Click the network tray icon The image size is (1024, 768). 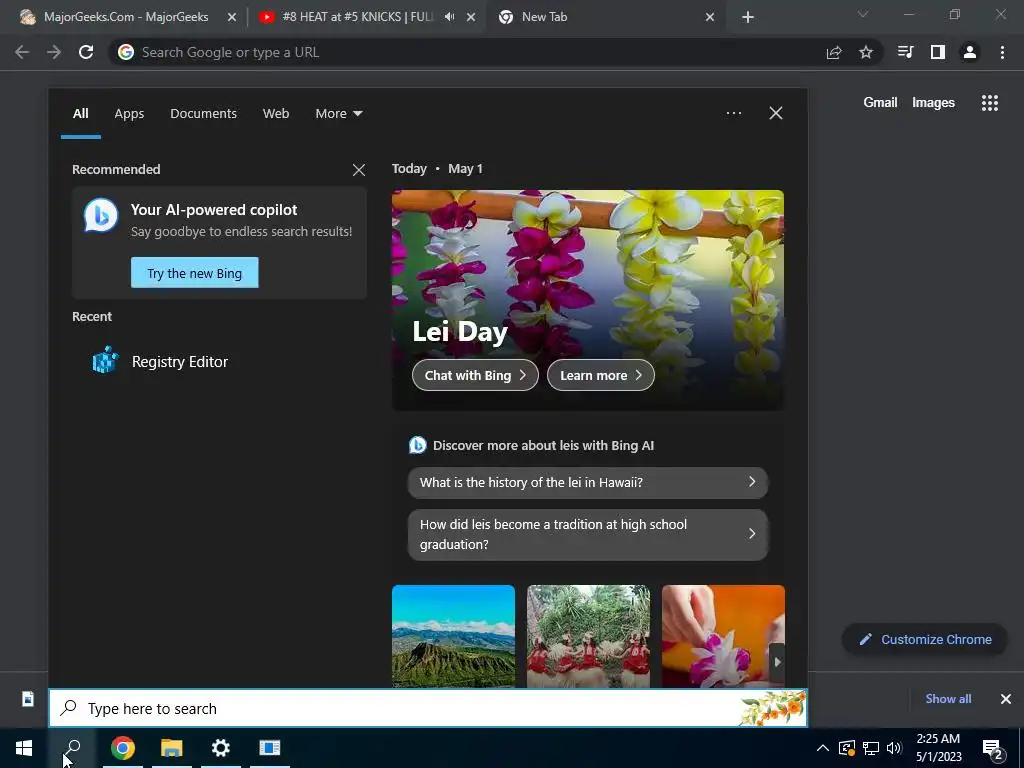pyautogui.click(x=871, y=748)
